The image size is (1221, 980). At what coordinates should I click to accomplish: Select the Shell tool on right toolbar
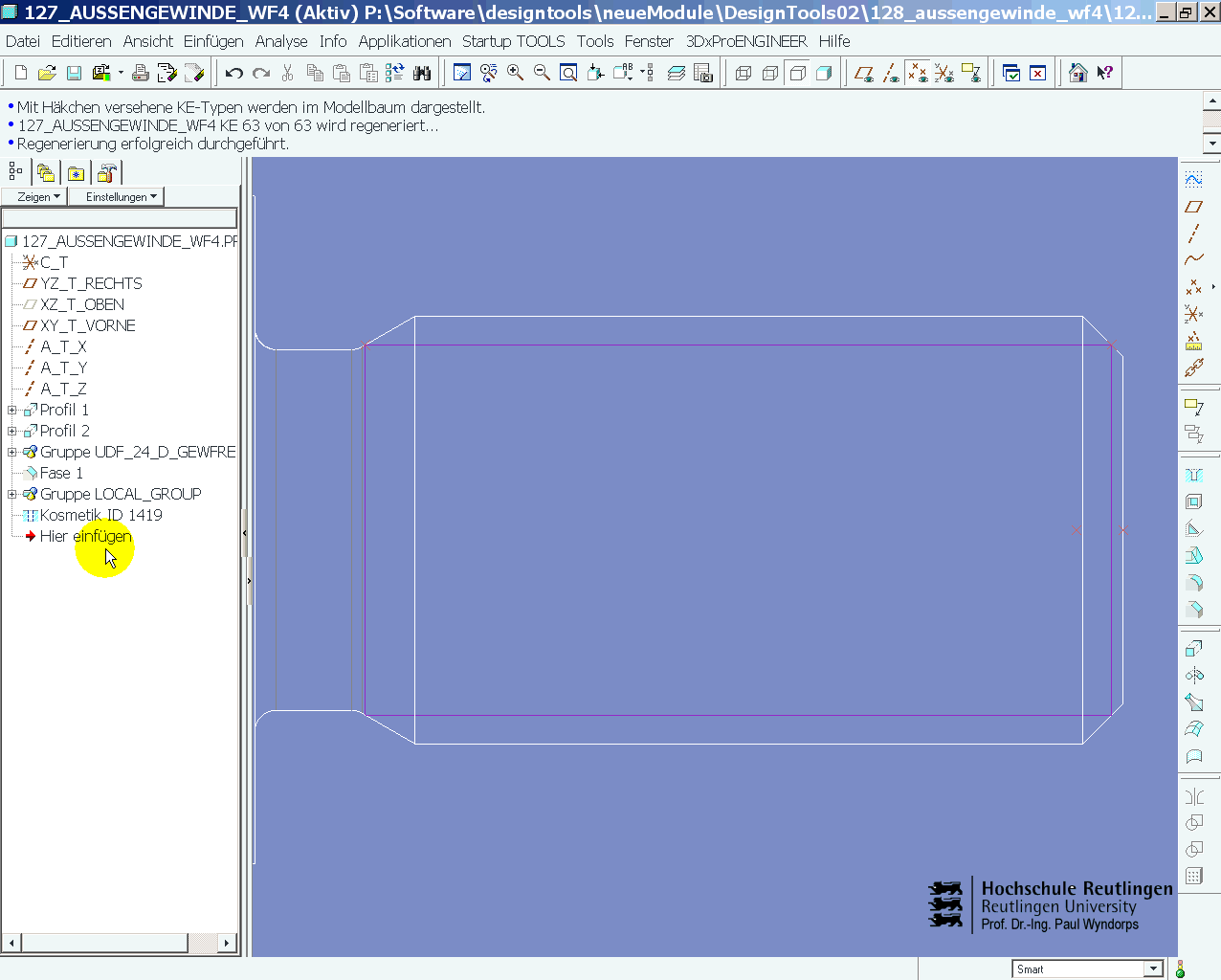click(x=1193, y=501)
